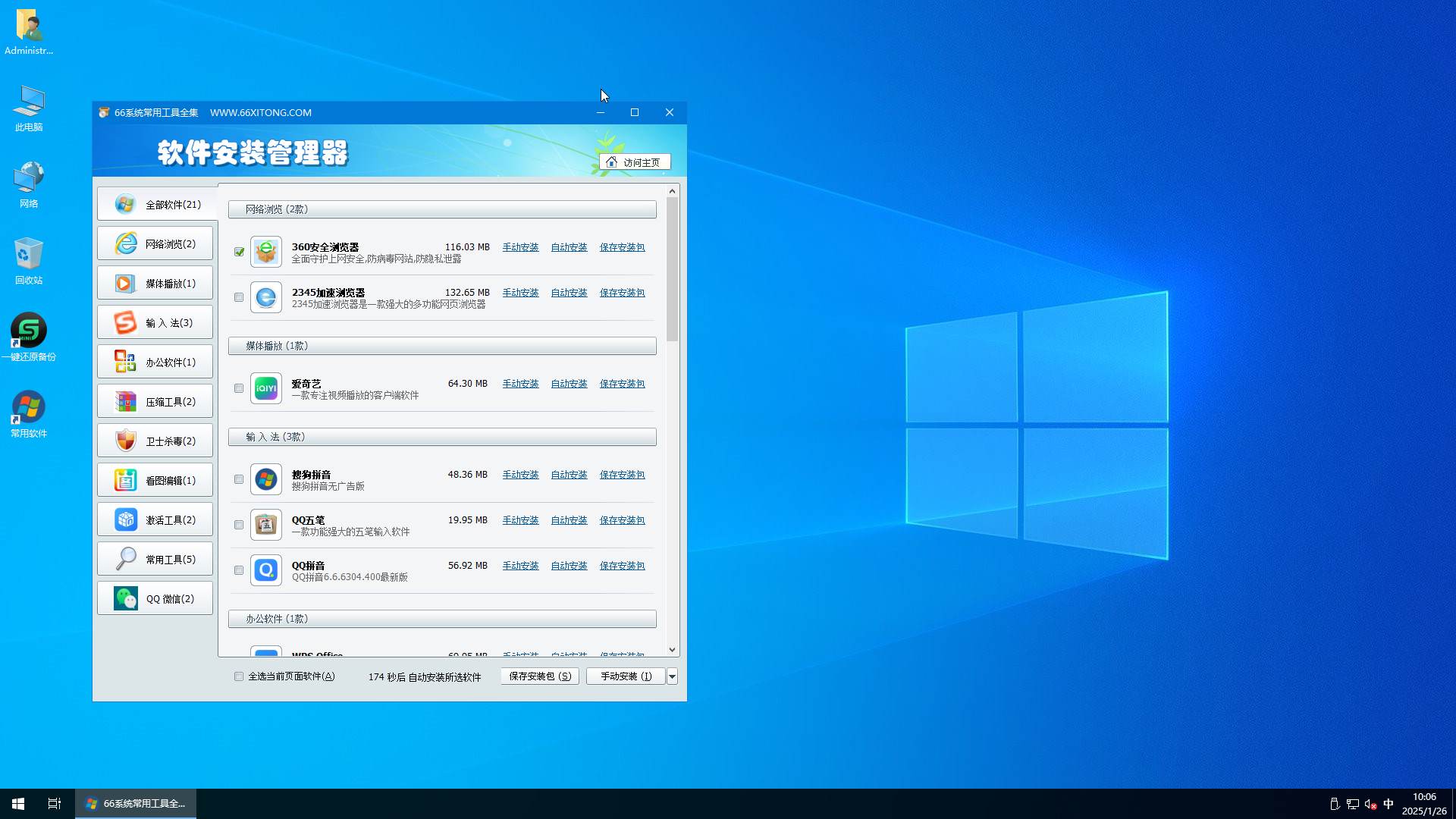Screen dimensions: 1456x819
Task: Open the 网络 desktop icon
Action: (x=29, y=184)
